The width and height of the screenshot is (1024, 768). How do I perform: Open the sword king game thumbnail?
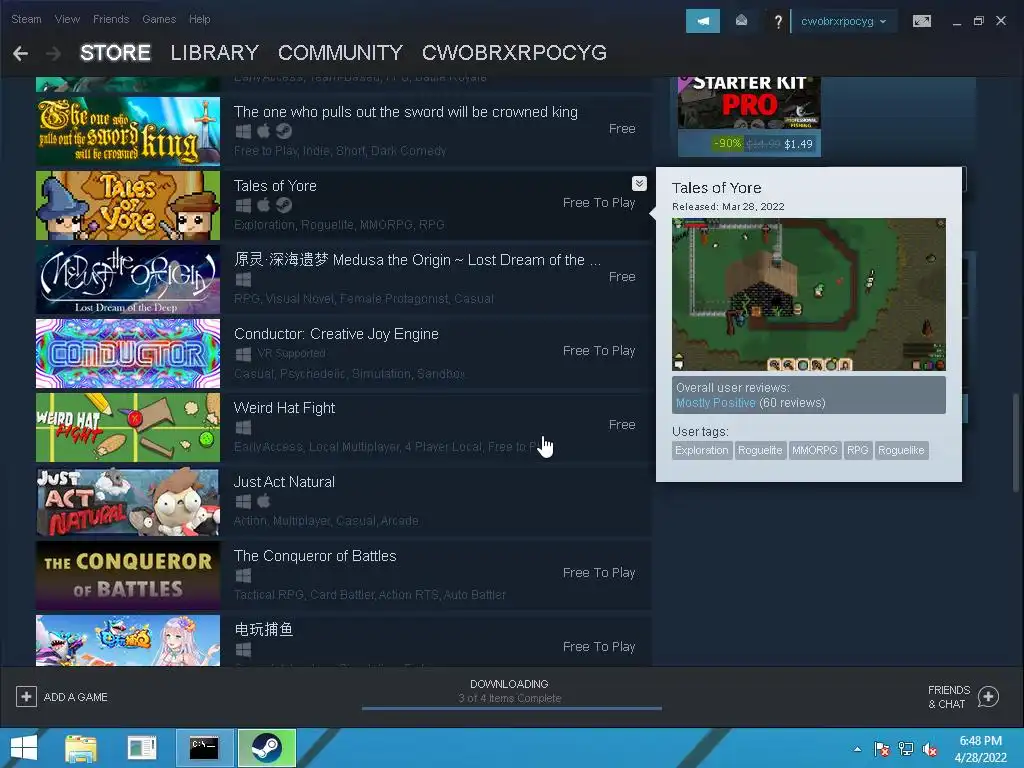[x=128, y=131]
